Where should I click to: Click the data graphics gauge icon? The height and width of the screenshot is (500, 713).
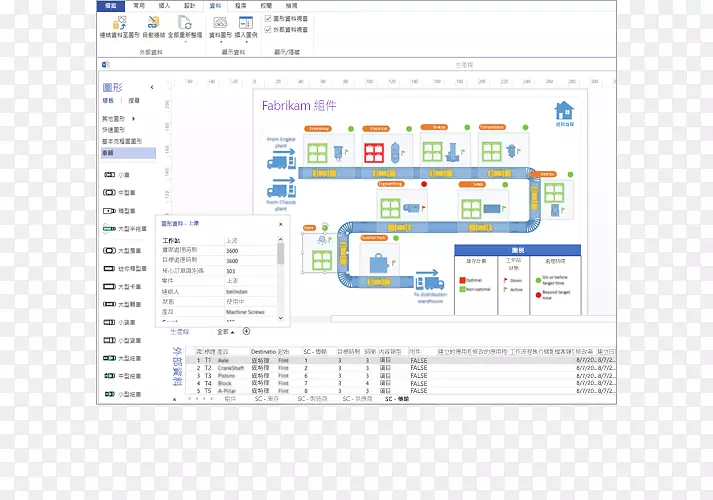(x=221, y=23)
